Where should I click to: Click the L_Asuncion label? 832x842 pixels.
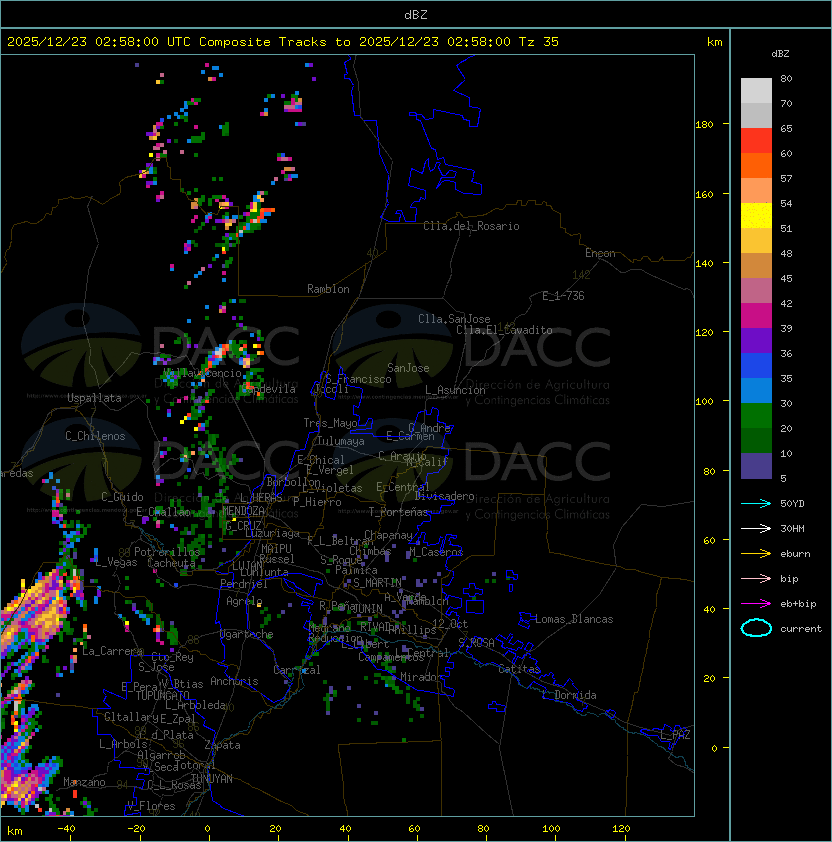coord(455,390)
